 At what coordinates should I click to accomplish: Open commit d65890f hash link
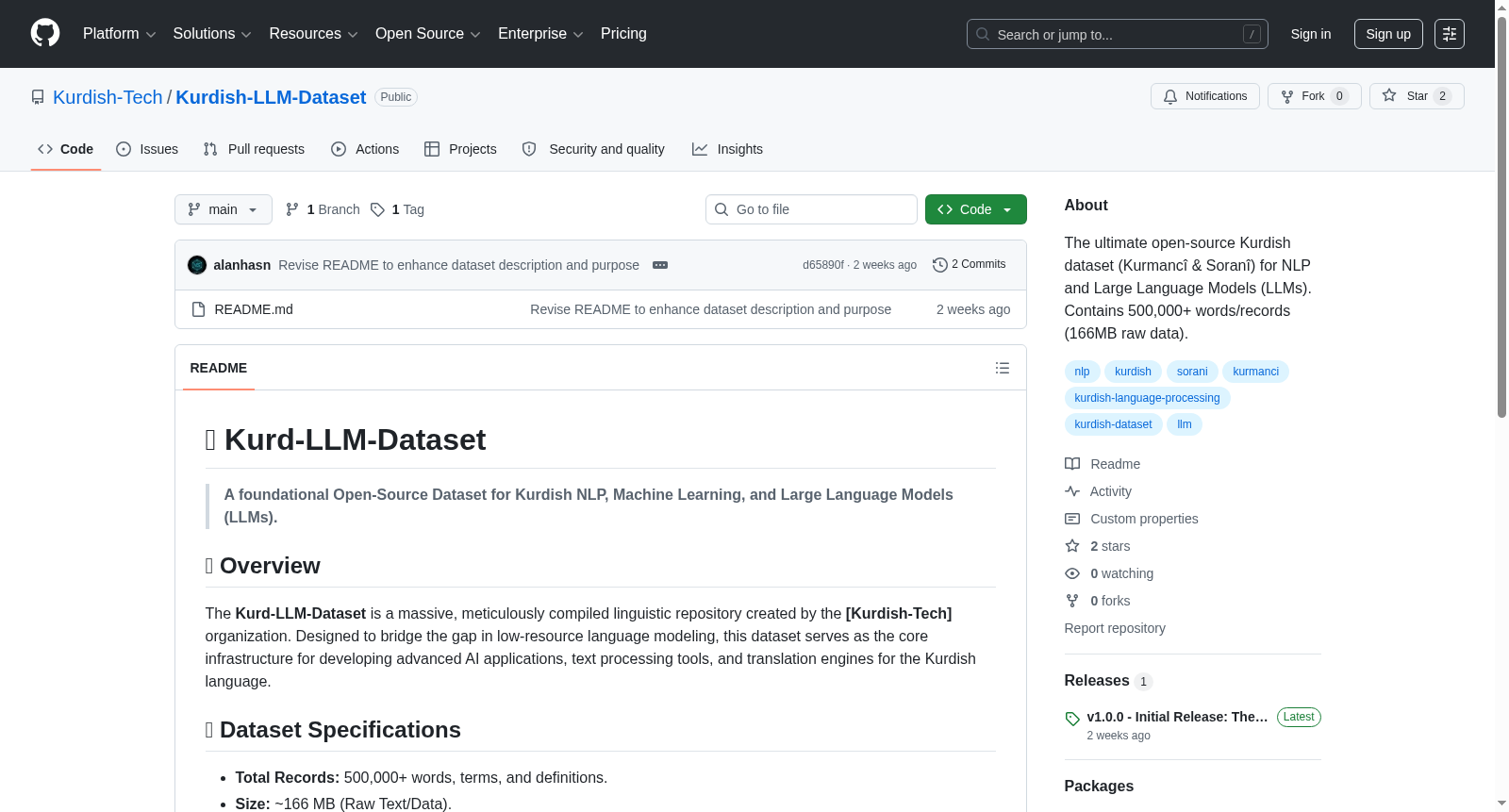click(823, 265)
